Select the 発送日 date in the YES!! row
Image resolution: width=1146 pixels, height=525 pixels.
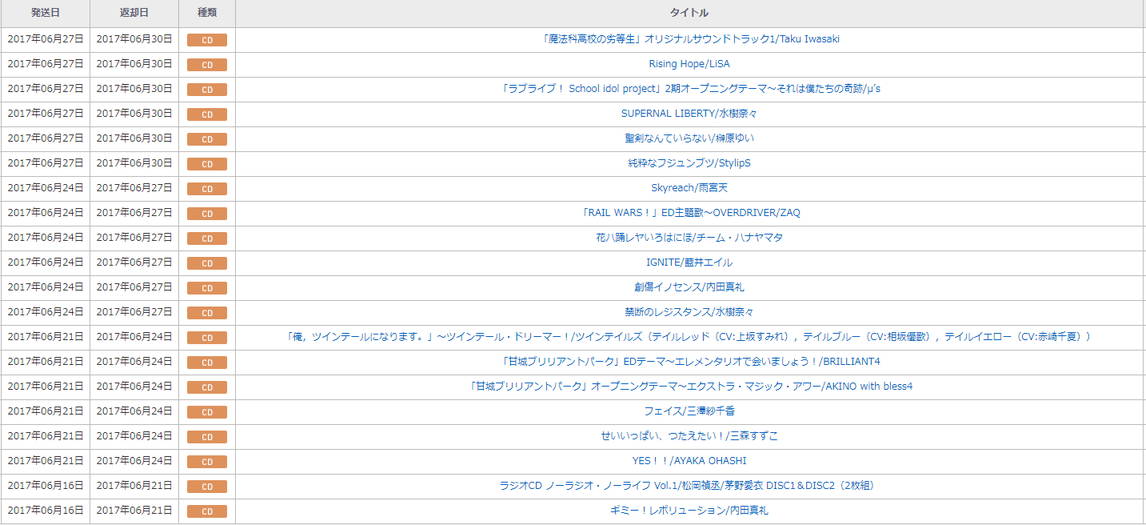pos(45,461)
